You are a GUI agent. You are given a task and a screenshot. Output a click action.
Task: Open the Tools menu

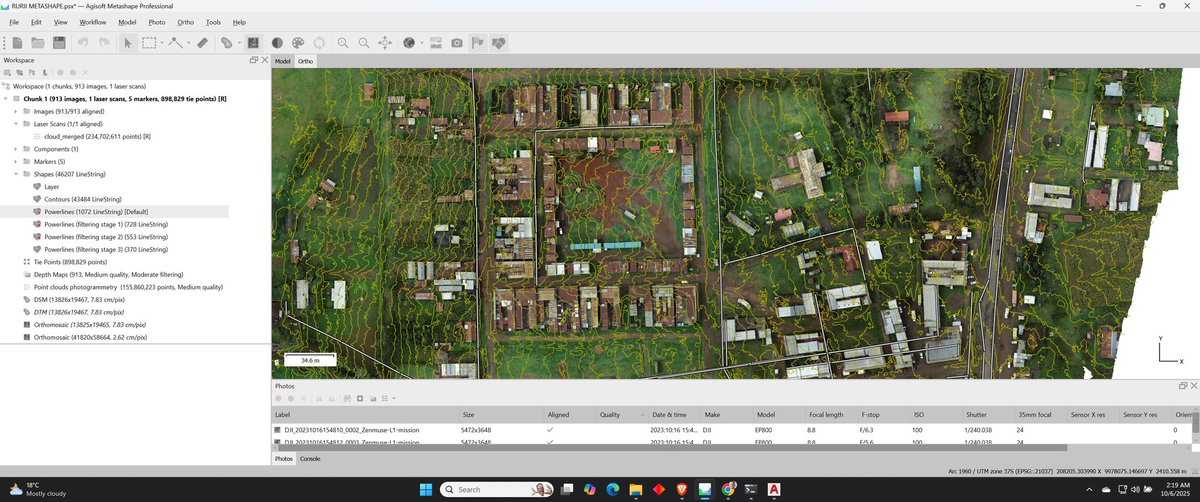[x=213, y=22]
